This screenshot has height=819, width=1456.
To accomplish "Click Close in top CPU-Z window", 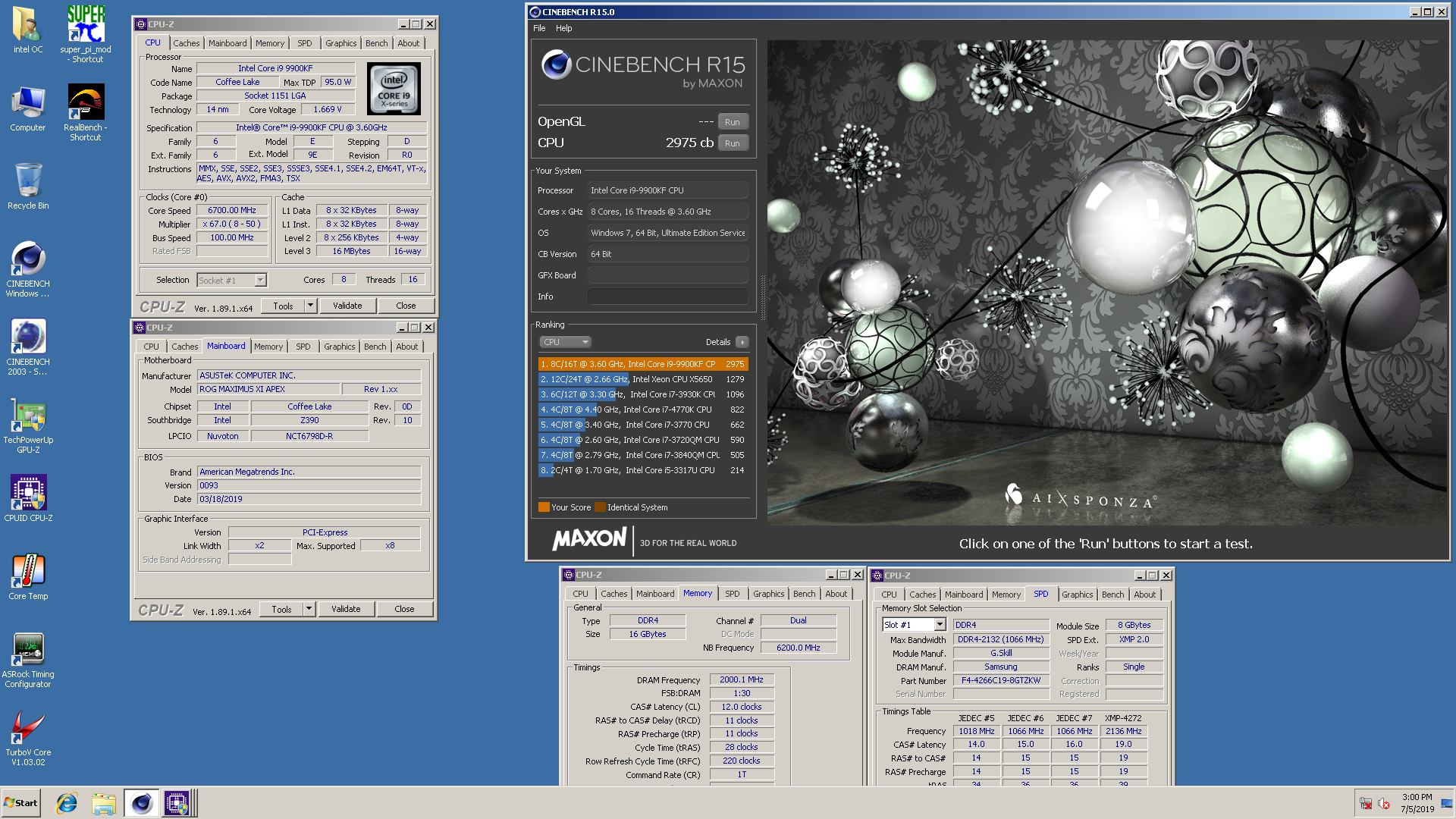I will coord(406,306).
